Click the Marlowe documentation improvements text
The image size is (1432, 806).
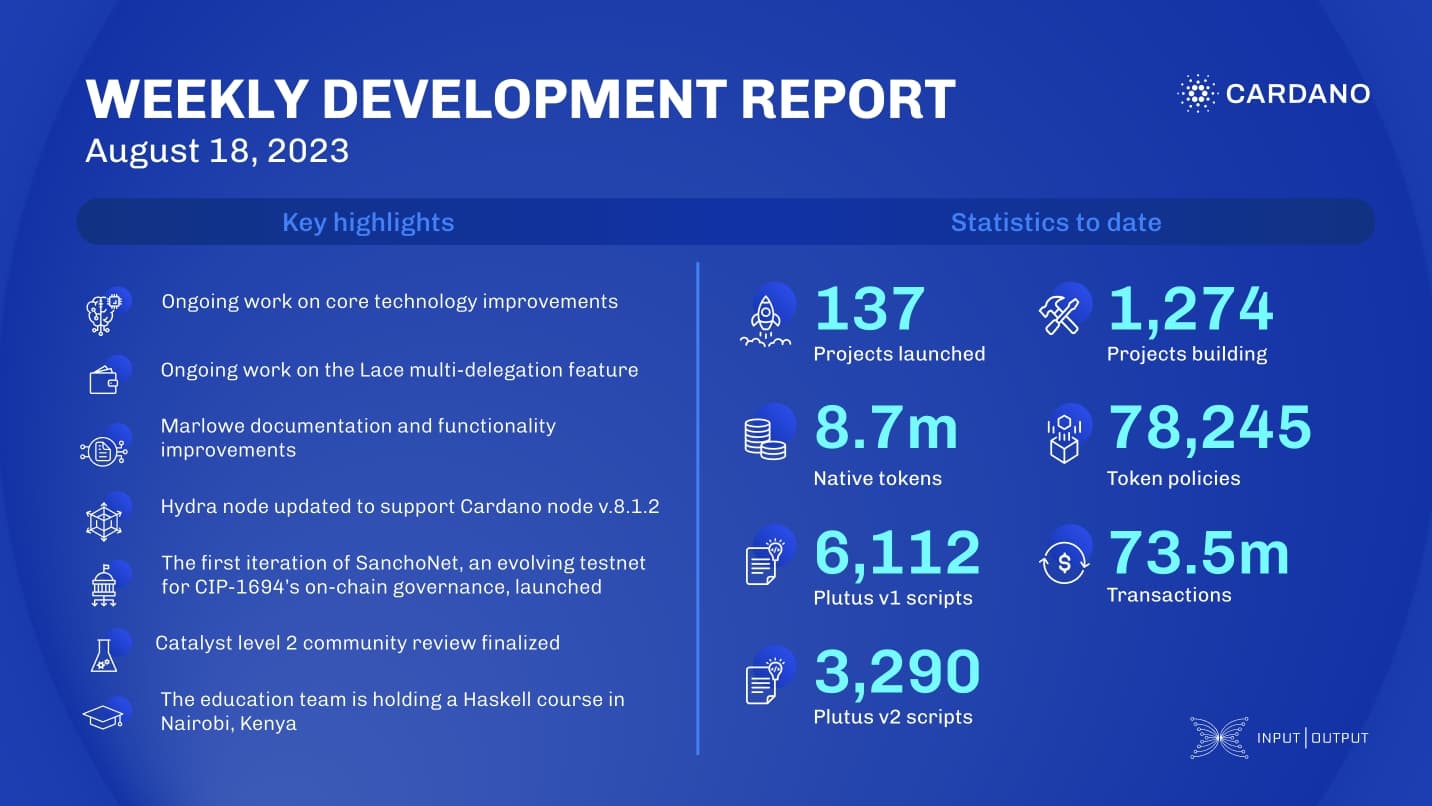[358, 438]
